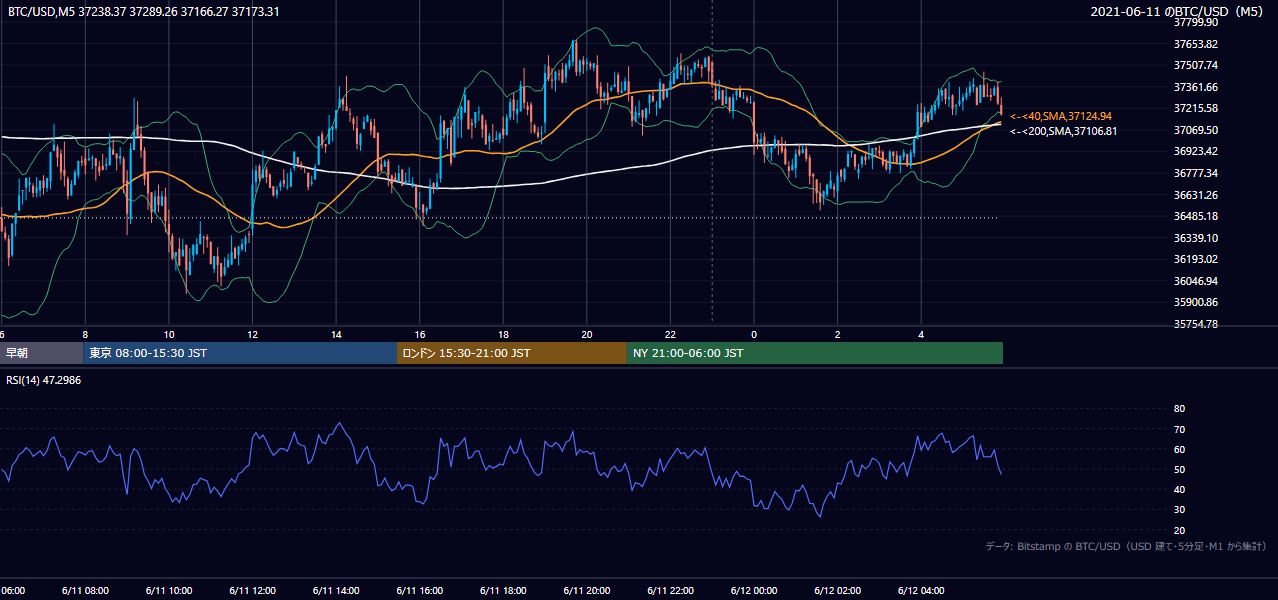Click hour tick 10 under the price chart

pyautogui.click(x=169, y=335)
